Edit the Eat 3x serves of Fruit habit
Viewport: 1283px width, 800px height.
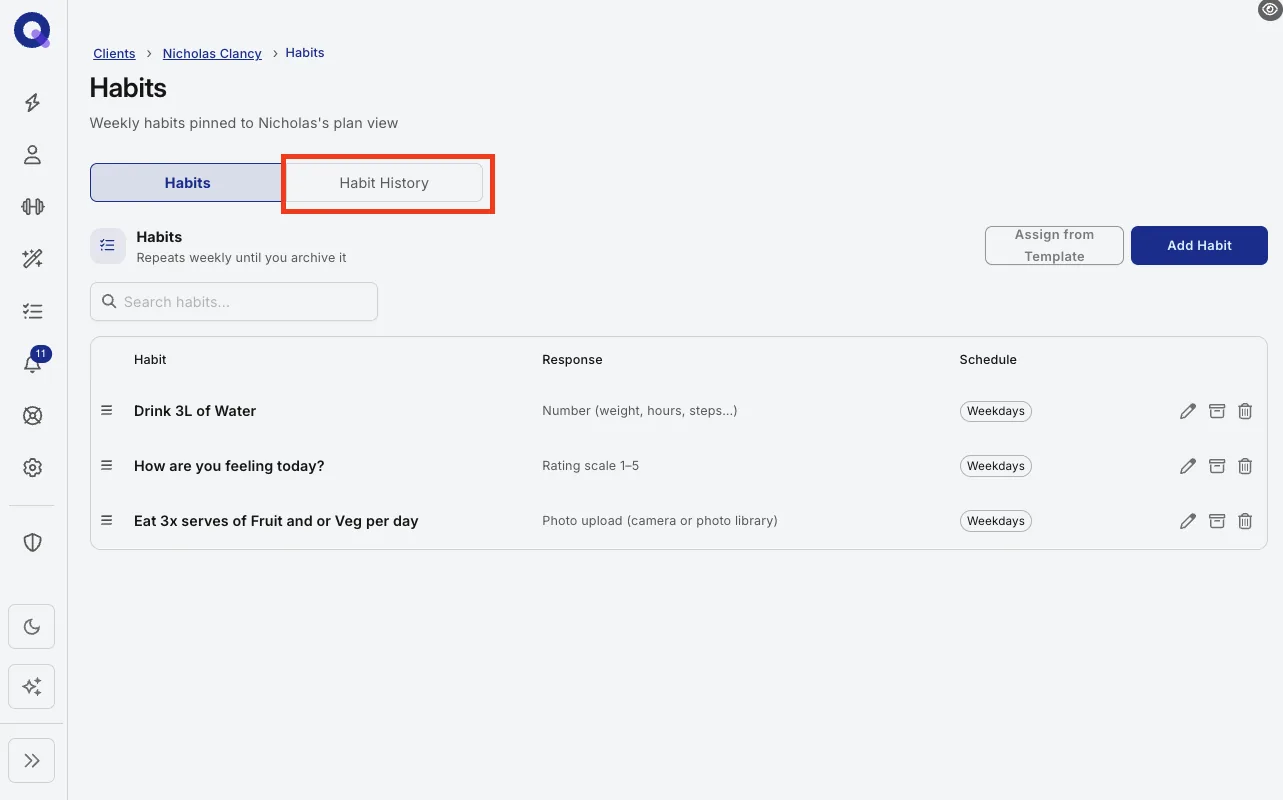tap(1188, 521)
